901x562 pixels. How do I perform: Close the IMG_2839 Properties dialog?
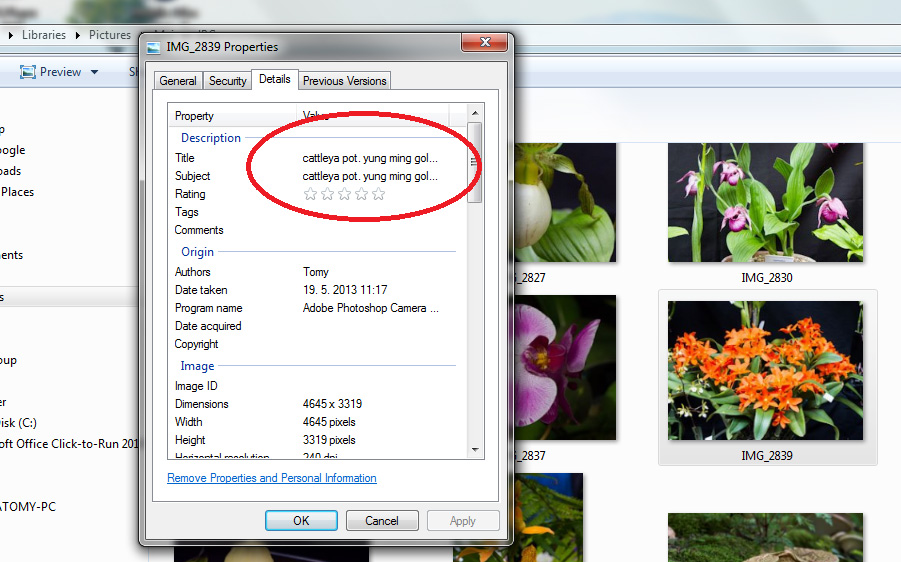pyautogui.click(x=486, y=43)
